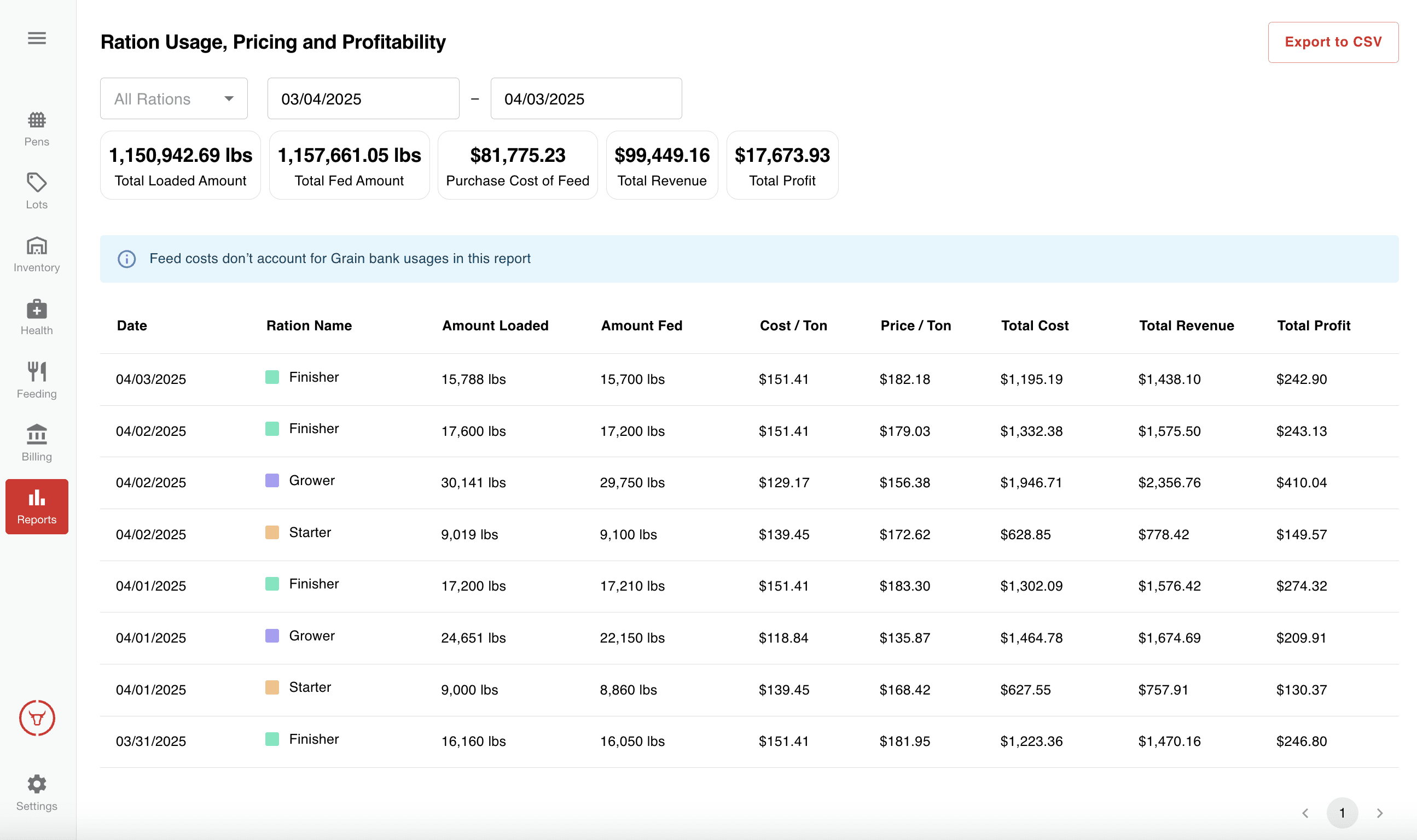Open the Billing bank icon

pyautogui.click(x=37, y=435)
